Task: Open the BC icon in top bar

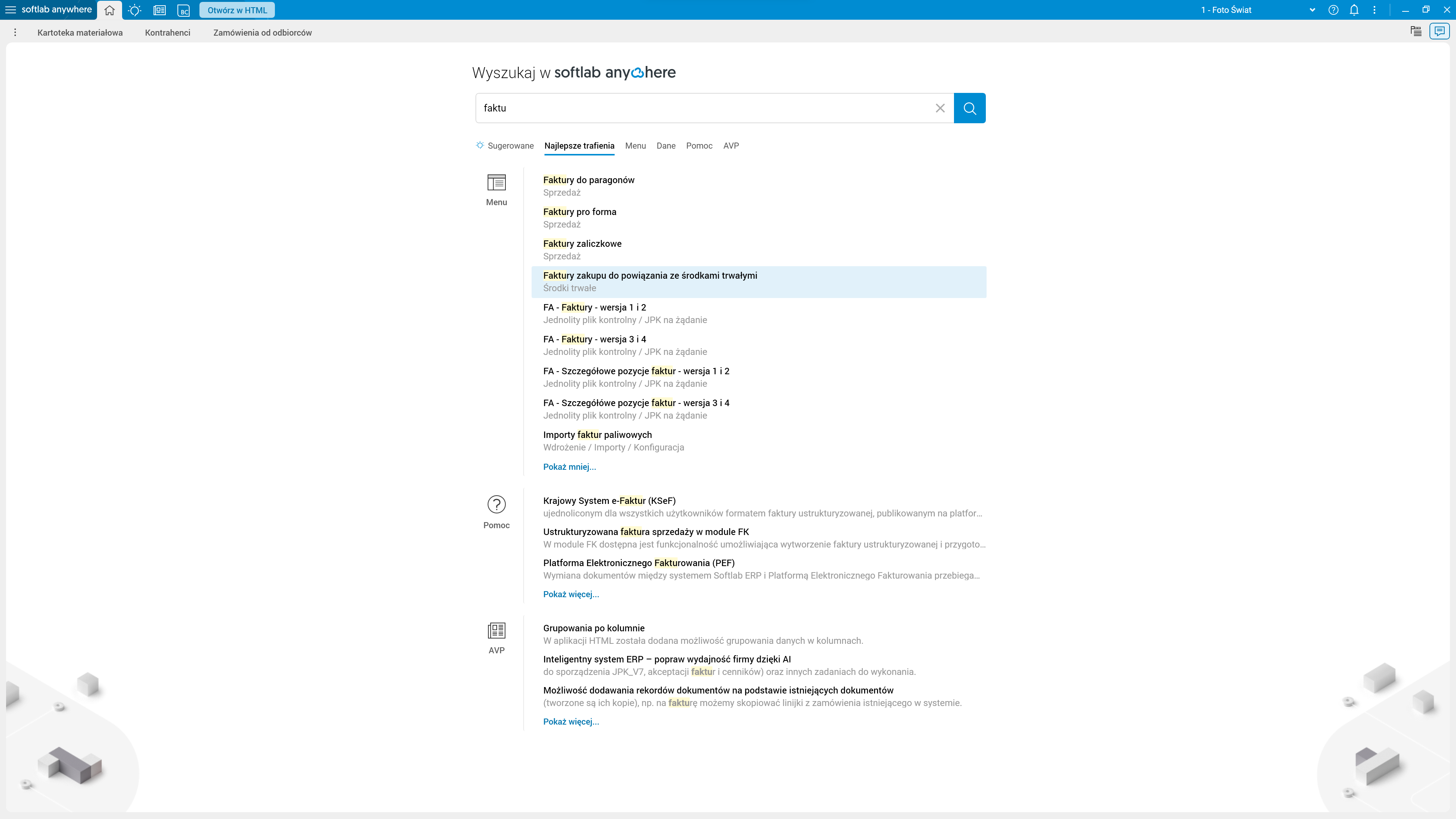Action: point(184,10)
